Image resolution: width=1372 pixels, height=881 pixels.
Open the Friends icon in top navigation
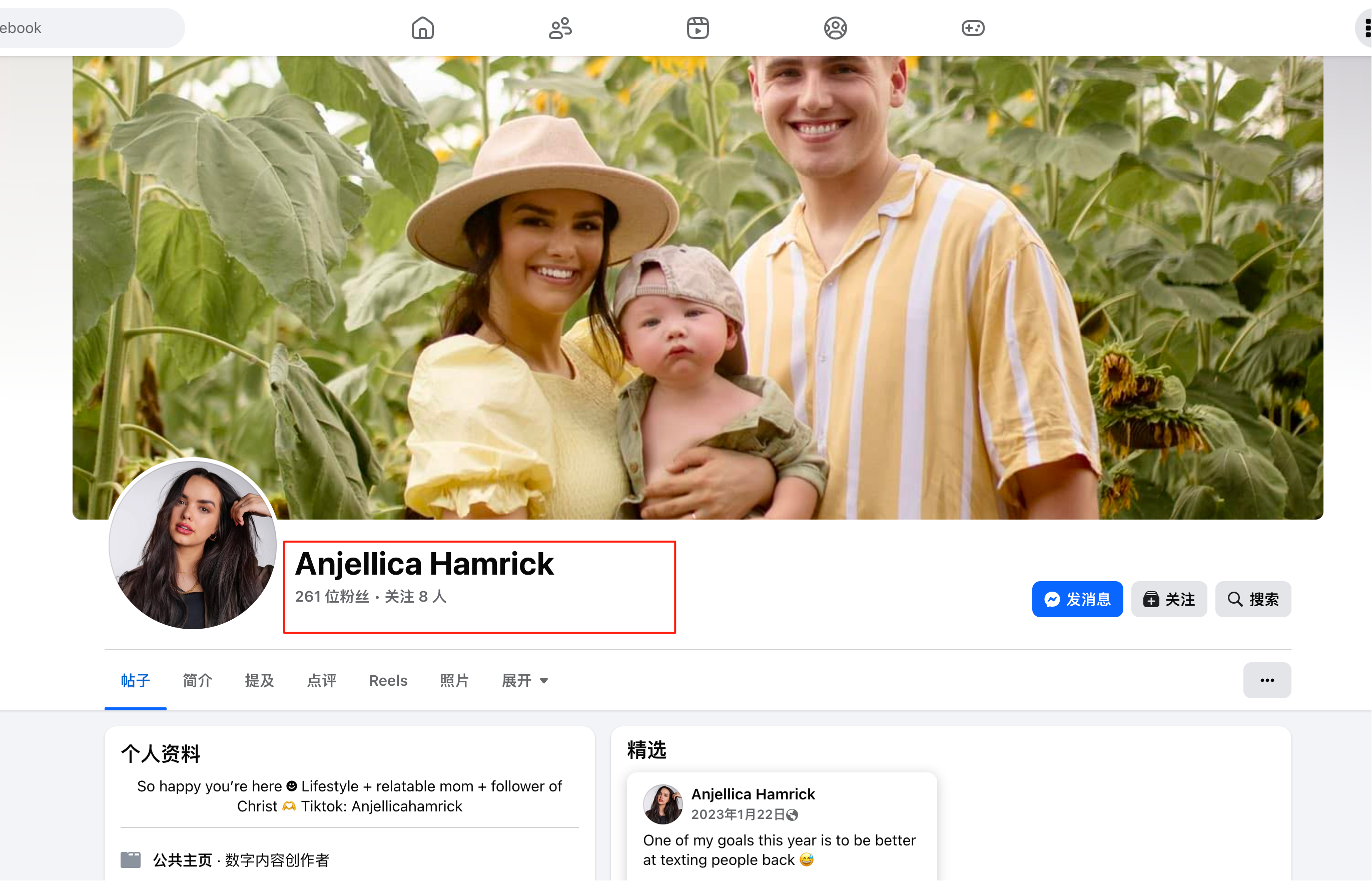click(x=560, y=27)
